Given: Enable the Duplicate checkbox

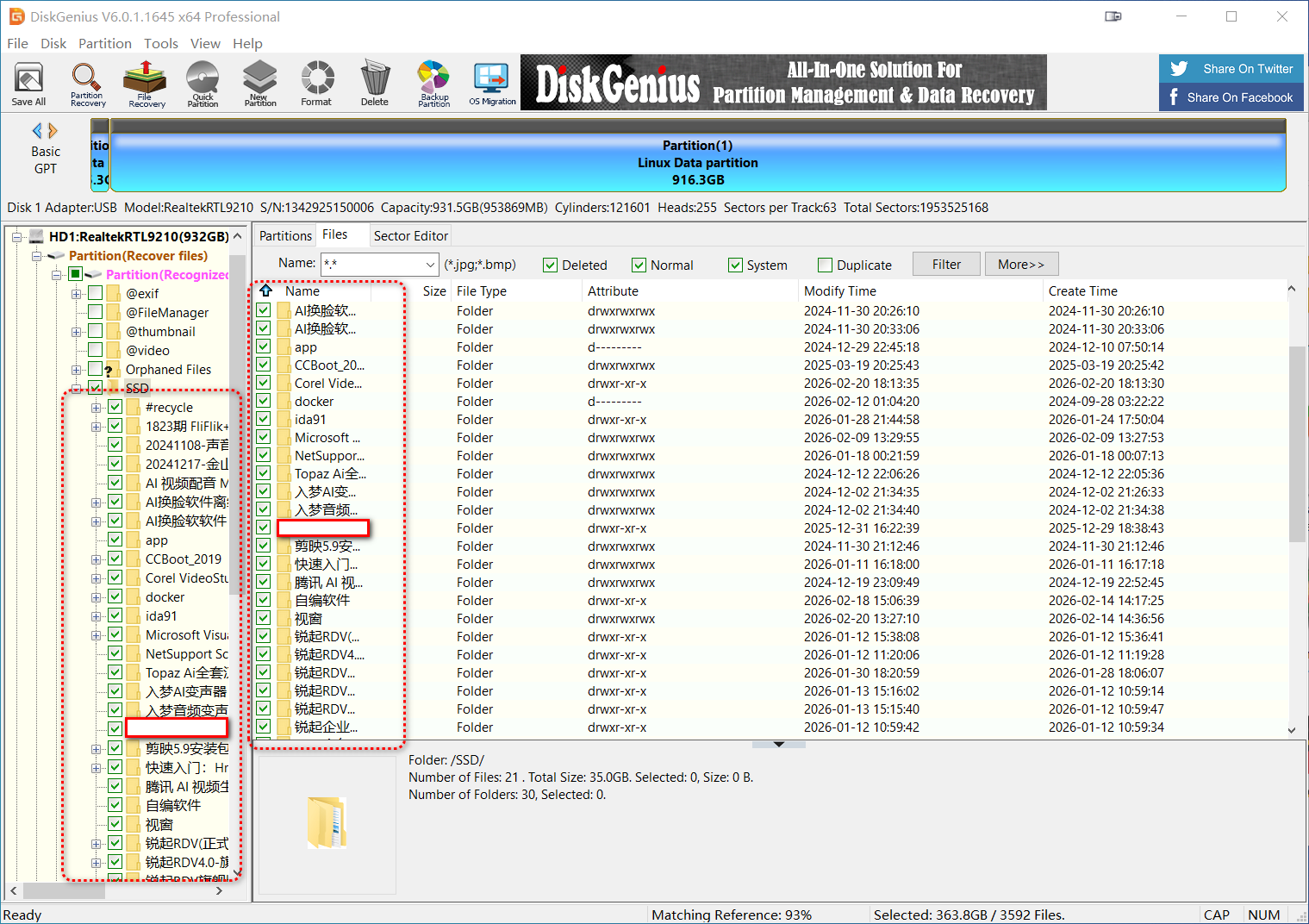Looking at the screenshot, I should click(x=825, y=265).
